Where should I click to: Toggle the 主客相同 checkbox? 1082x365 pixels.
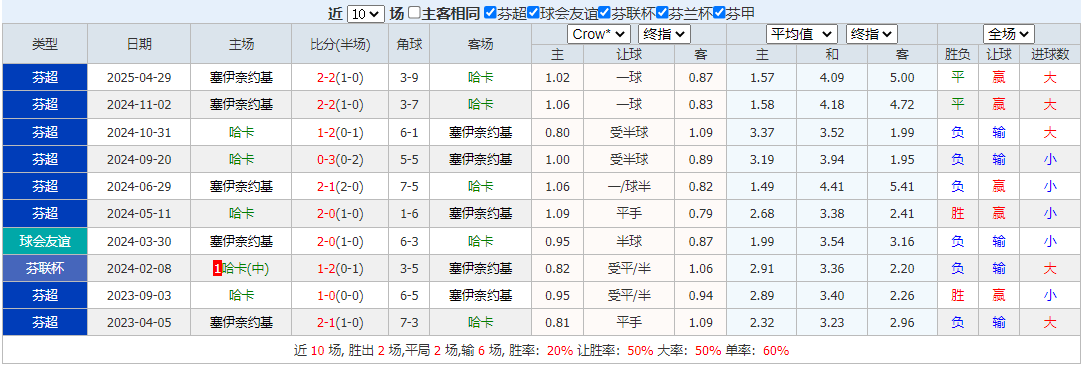coord(414,13)
